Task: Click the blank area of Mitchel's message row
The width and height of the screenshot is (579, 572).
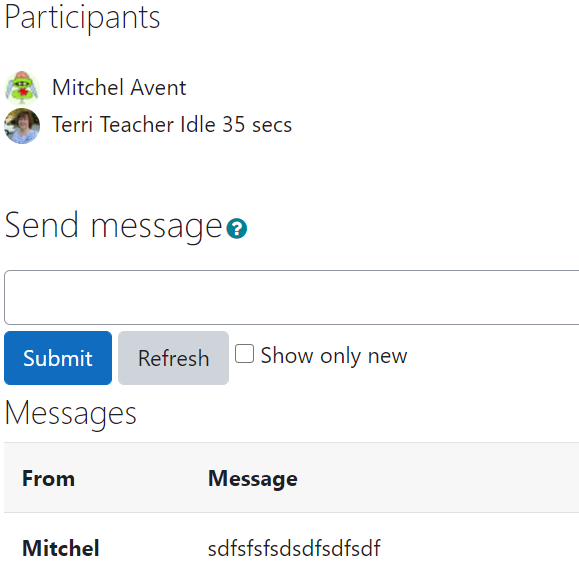Action: pyautogui.click(x=480, y=548)
